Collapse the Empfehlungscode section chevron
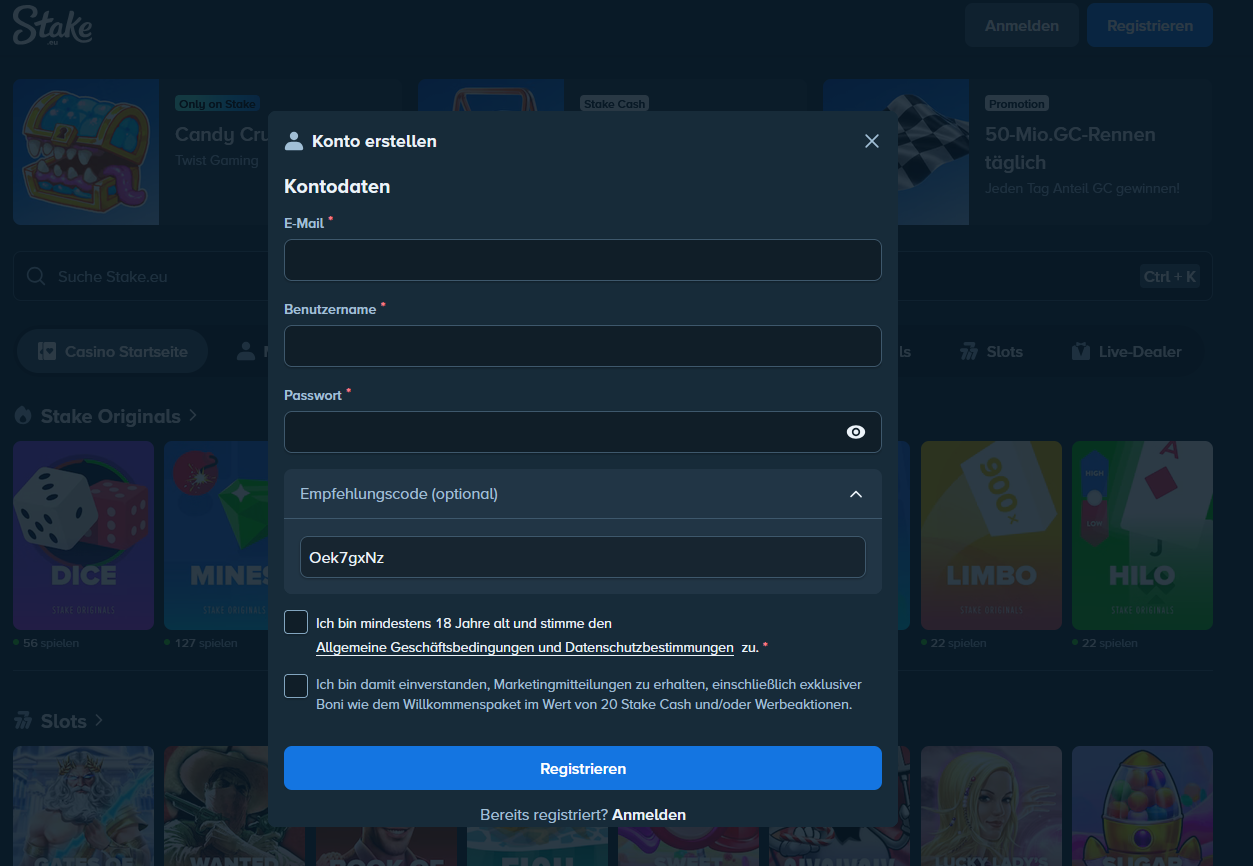Image resolution: width=1253 pixels, height=866 pixels. (x=856, y=494)
